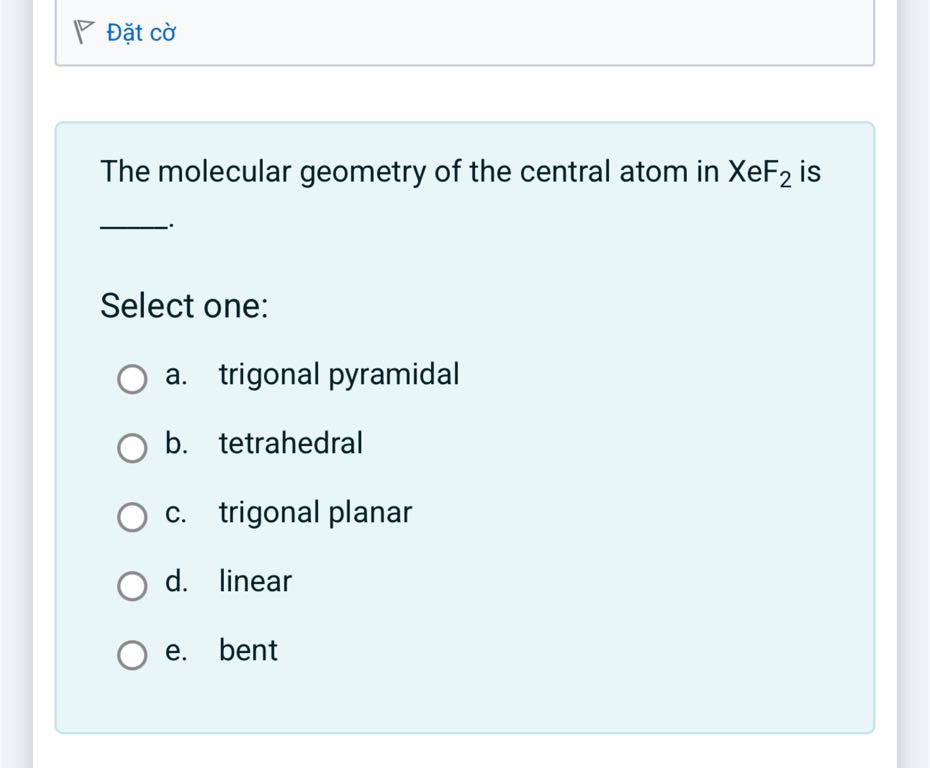Choose the 'tetrahedral' answer
Screen dimensions: 930x768
coord(291,444)
